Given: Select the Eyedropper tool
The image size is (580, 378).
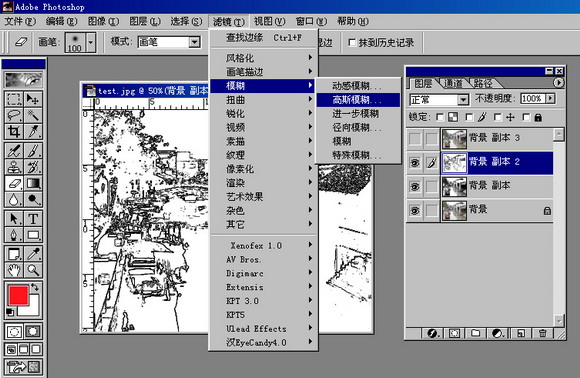Looking at the screenshot, I should 33,254.
